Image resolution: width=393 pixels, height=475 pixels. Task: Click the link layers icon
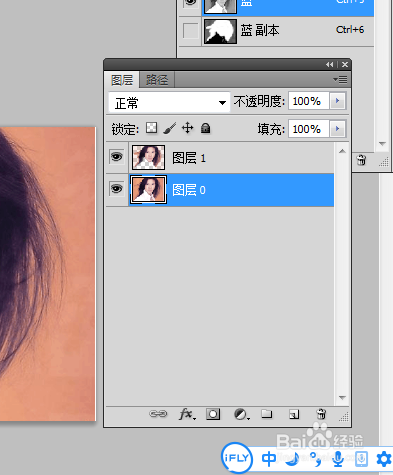[158, 414]
